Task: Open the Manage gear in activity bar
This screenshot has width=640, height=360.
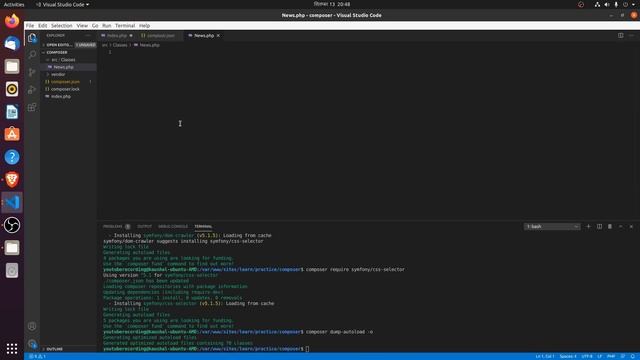Action: pos(32,344)
